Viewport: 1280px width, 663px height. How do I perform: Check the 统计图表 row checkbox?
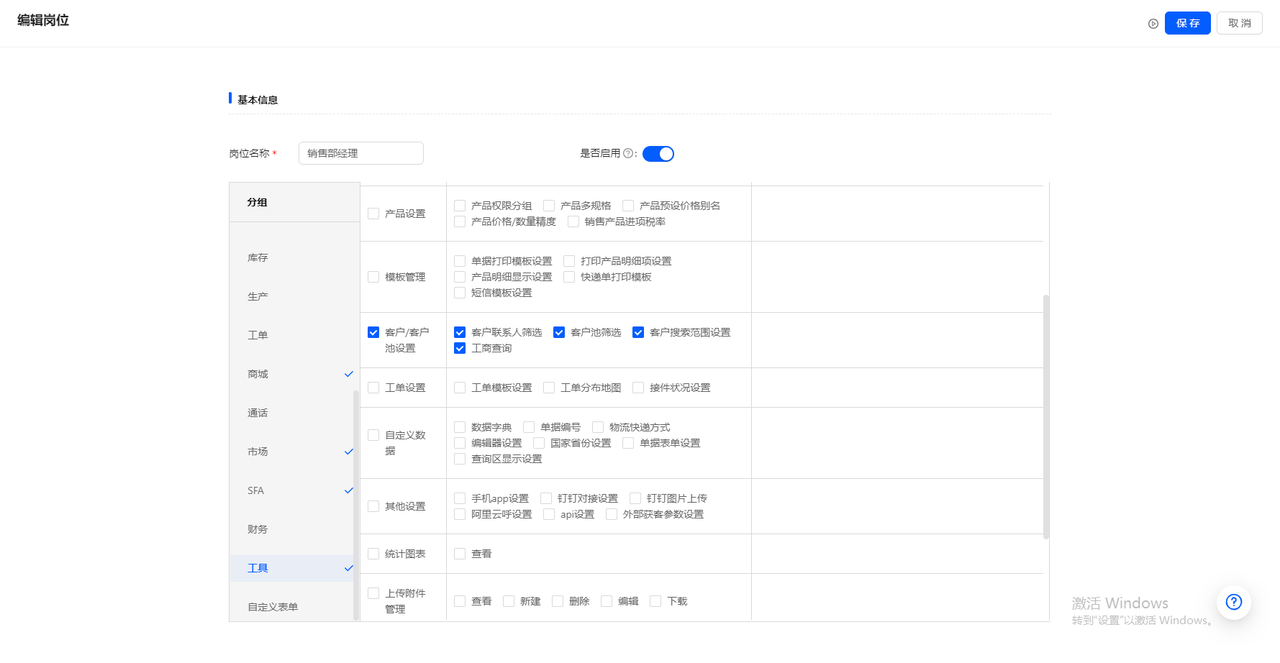373,553
